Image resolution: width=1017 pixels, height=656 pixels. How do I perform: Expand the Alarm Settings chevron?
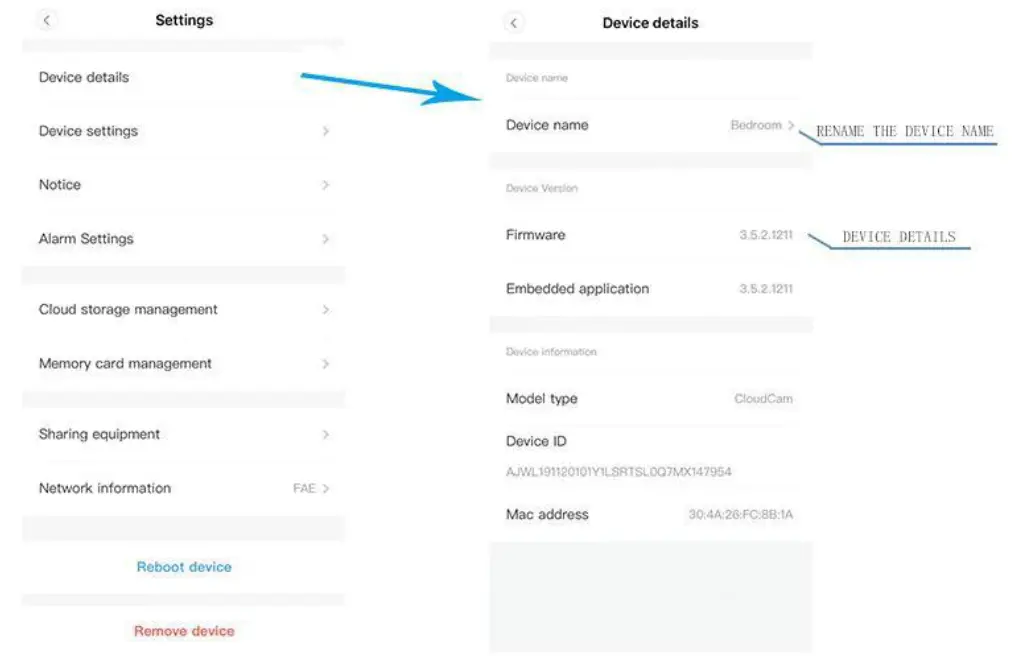(326, 239)
